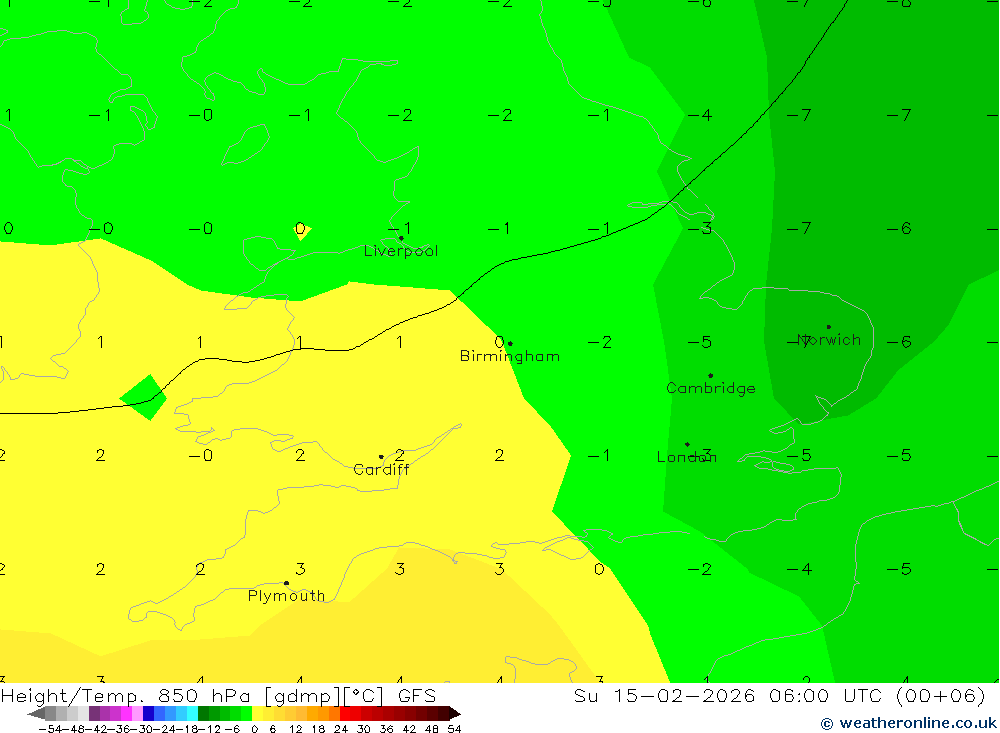Select the Liverpool city marker dot
Image resolution: width=1000 pixels, height=733 pixels.
click(x=401, y=238)
